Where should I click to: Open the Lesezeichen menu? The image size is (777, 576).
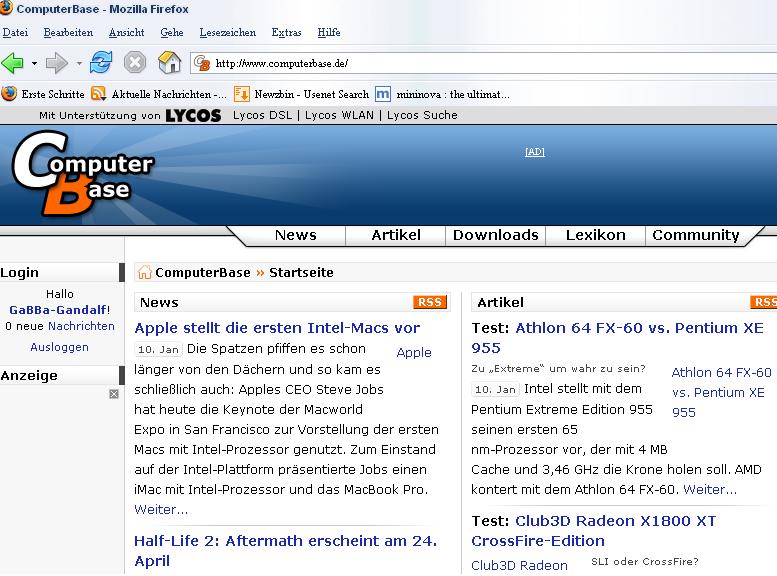pos(227,33)
